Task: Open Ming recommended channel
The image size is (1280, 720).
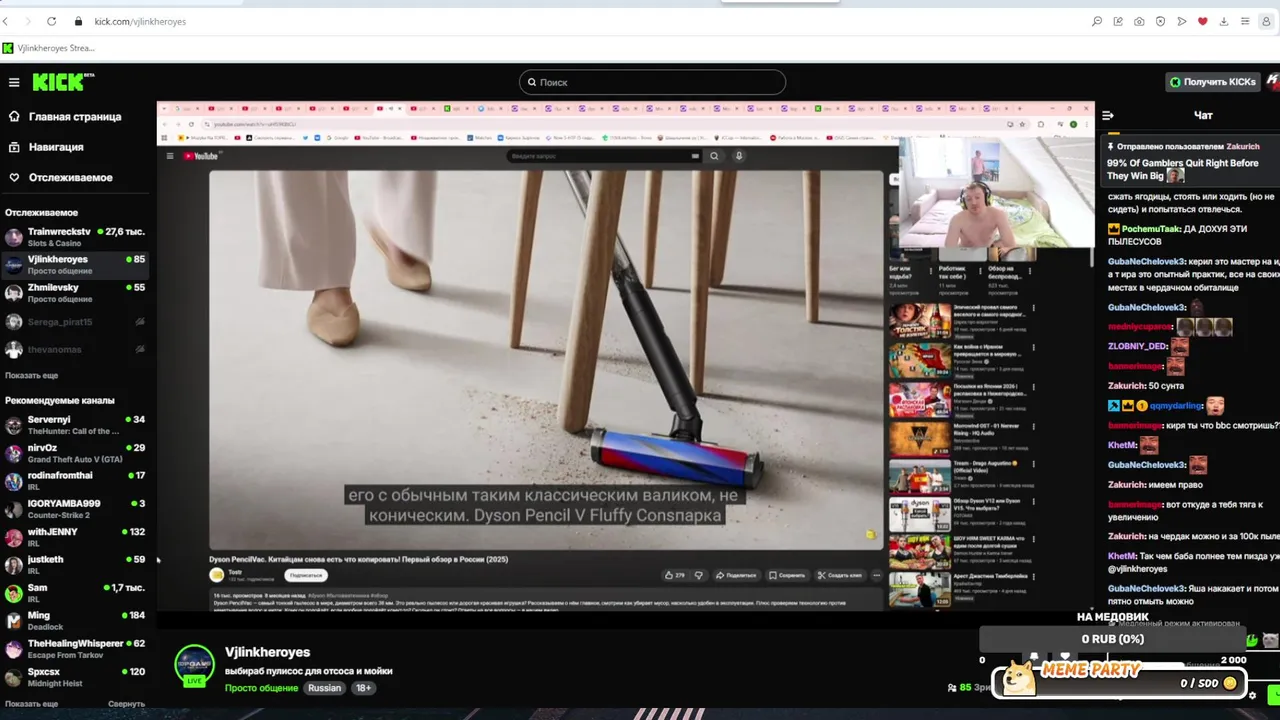Action: tap(76, 621)
